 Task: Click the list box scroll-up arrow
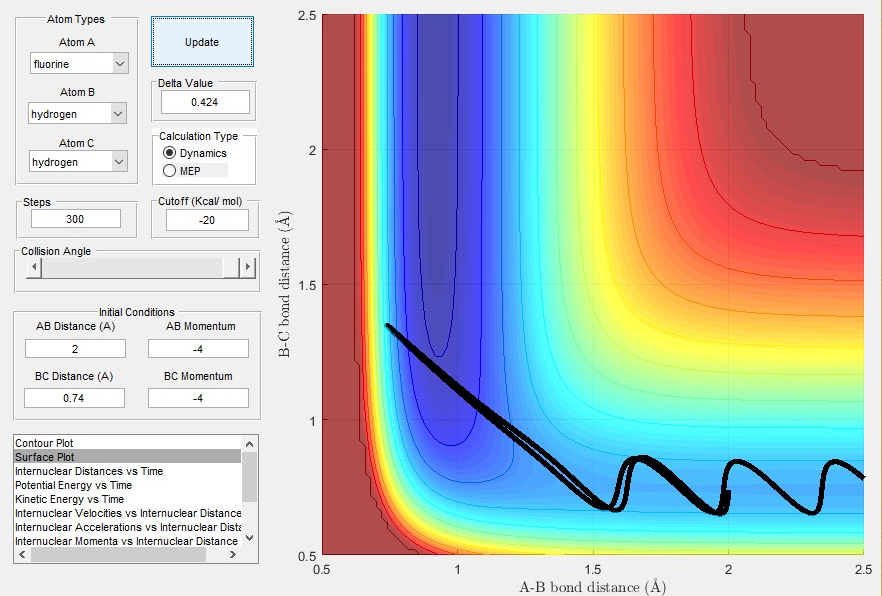point(250,443)
